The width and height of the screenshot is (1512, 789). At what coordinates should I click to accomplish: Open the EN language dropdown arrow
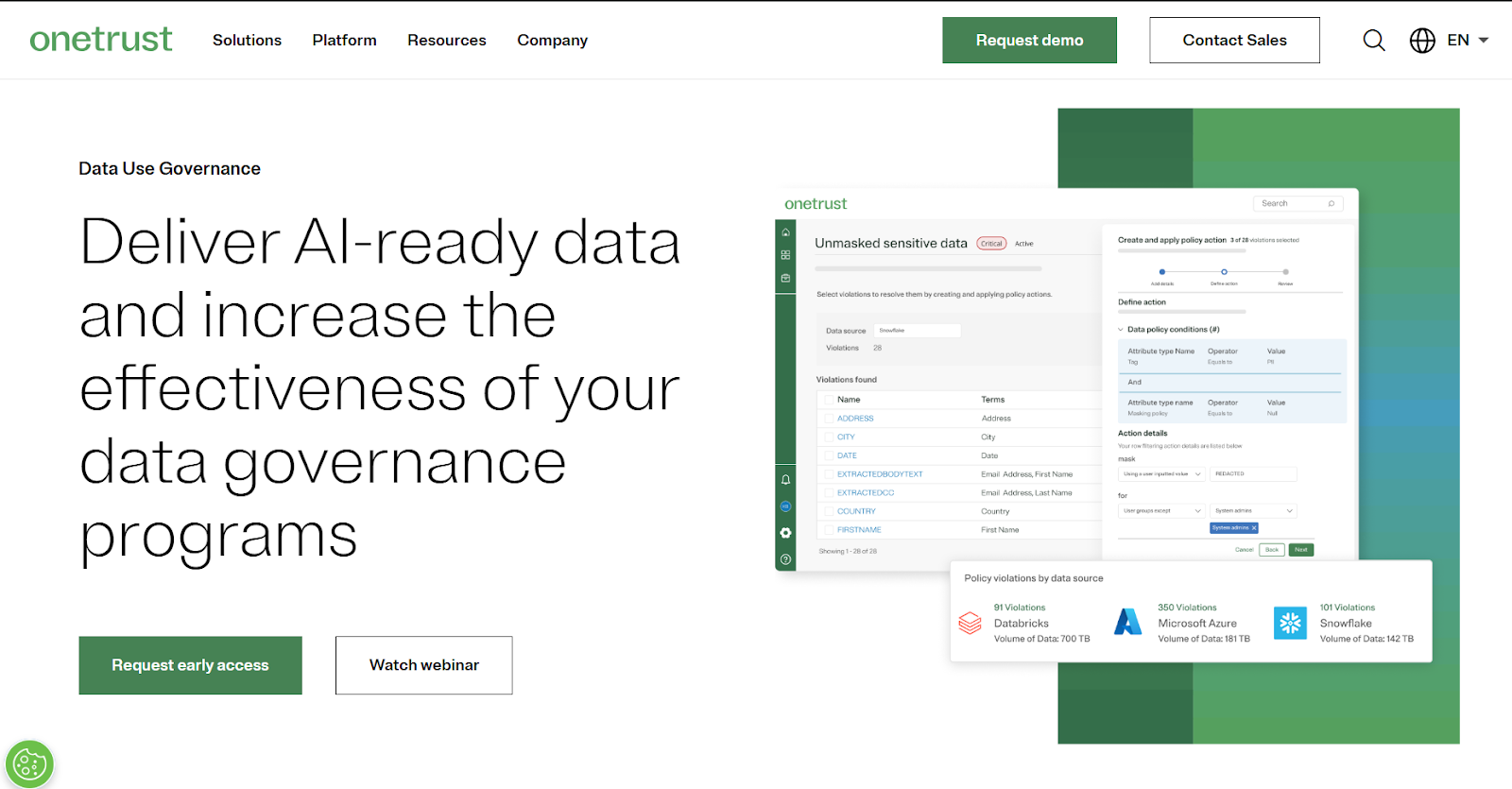click(1484, 41)
